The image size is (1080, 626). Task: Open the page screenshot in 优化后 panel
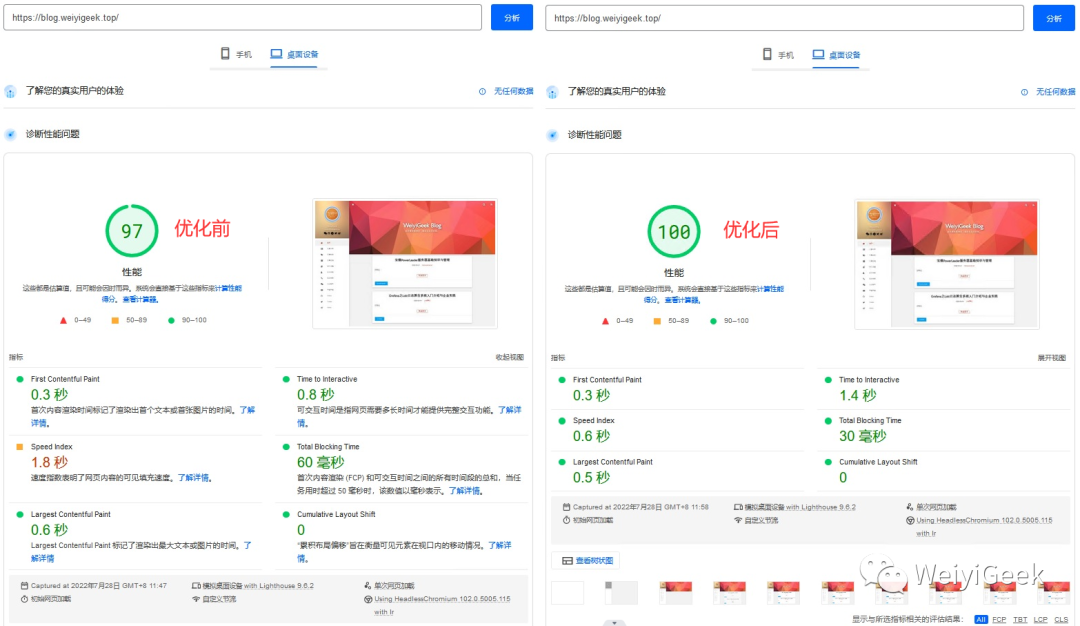pyautogui.click(x=947, y=264)
